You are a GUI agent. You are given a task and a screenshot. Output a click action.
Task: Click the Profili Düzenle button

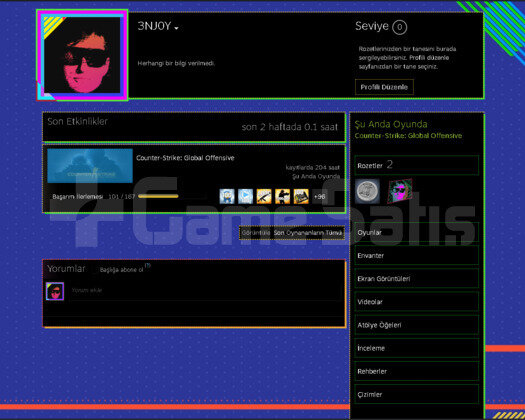pyautogui.click(x=384, y=87)
